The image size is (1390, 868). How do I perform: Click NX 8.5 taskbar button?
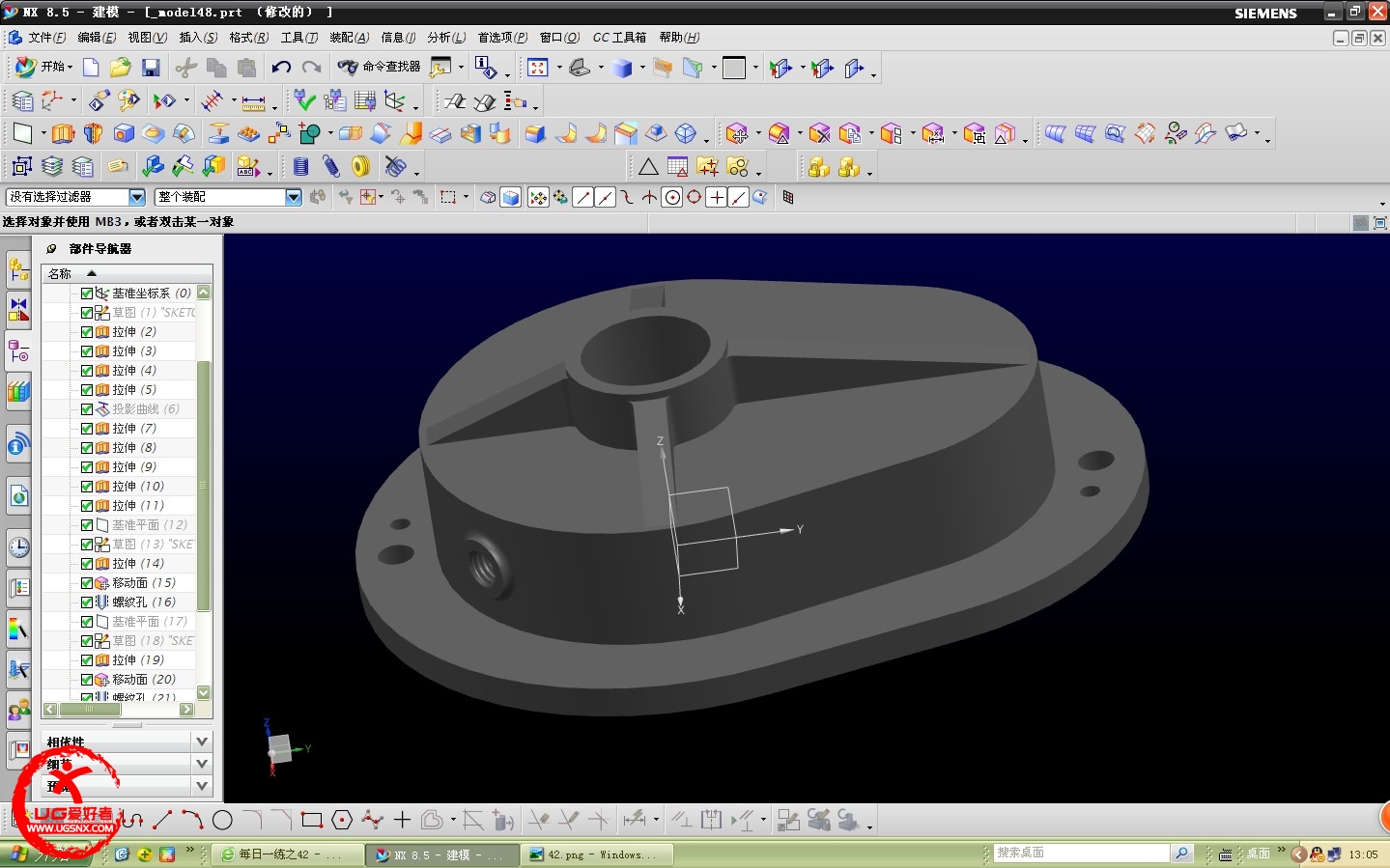pos(442,854)
